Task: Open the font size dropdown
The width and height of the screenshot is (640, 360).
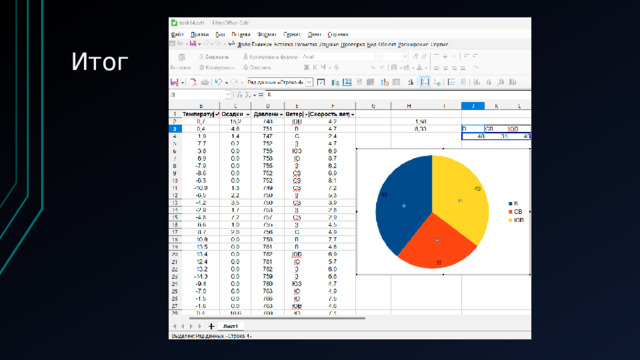Action: click(x=404, y=57)
